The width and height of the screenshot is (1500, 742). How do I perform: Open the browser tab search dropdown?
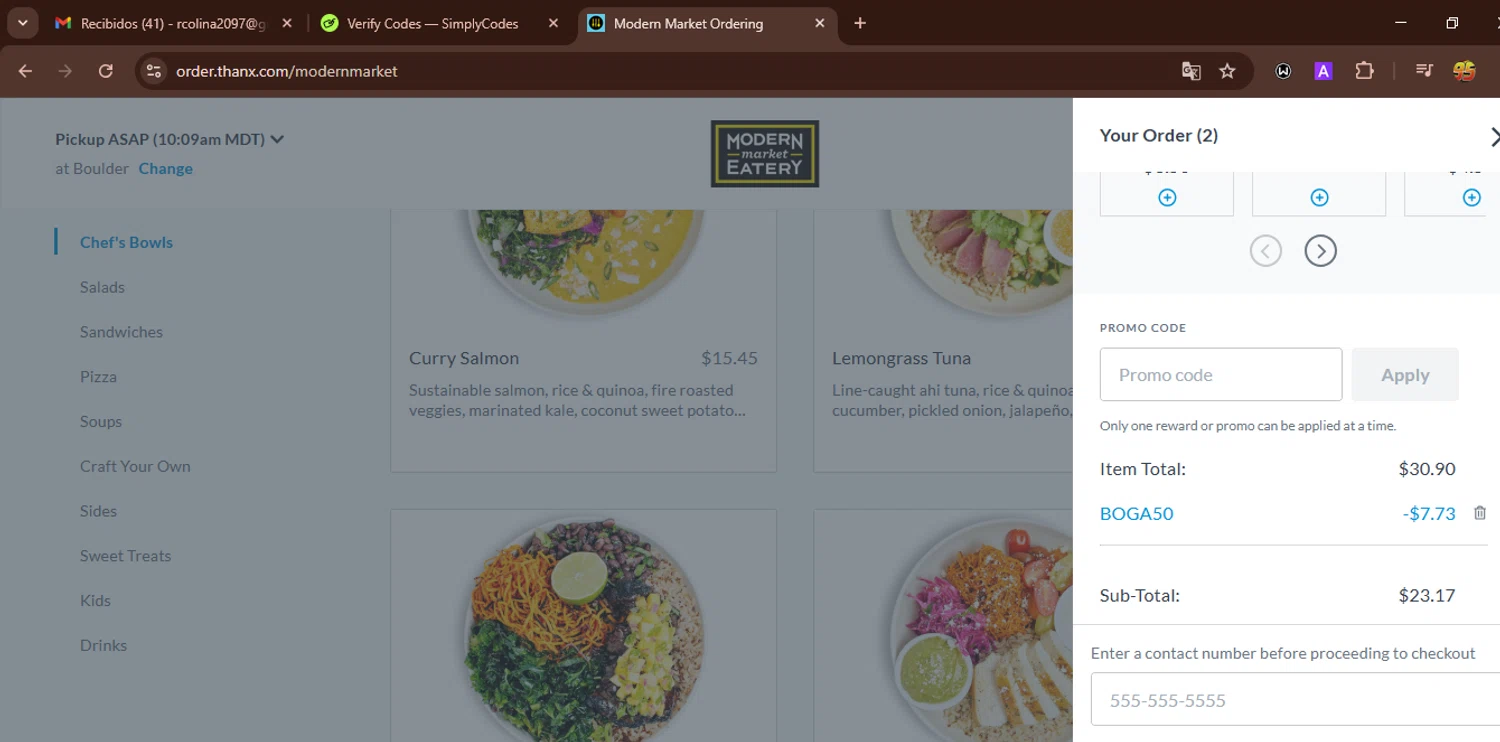22,23
